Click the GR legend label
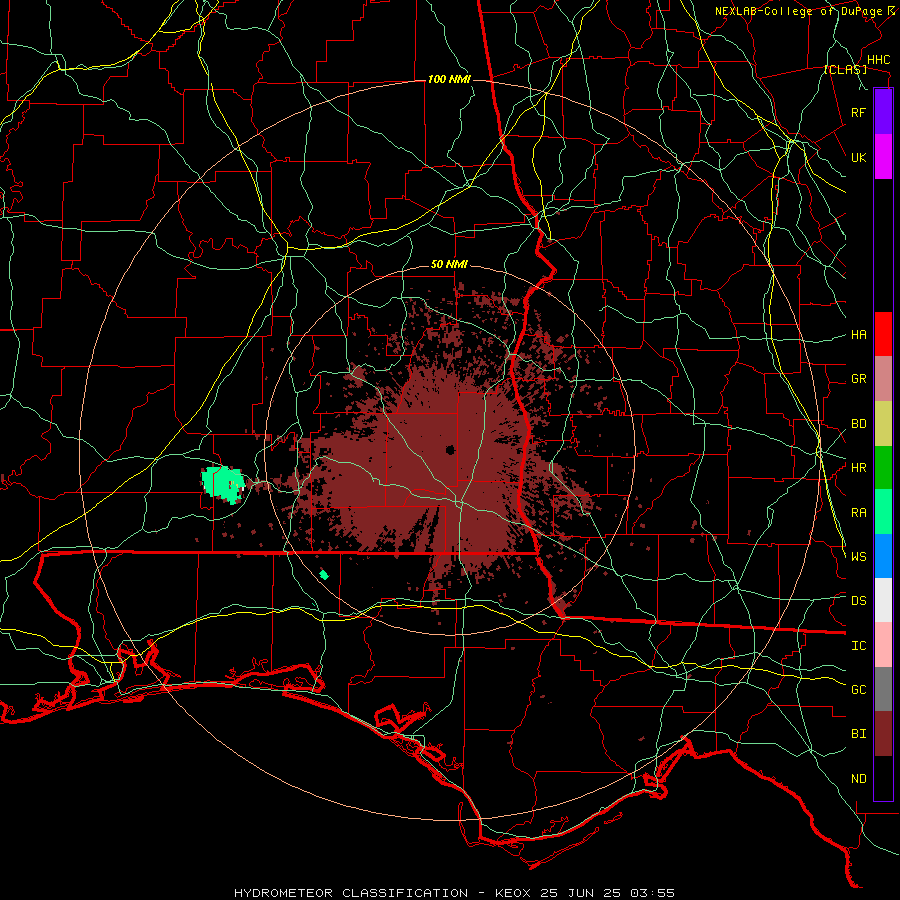 (858, 379)
